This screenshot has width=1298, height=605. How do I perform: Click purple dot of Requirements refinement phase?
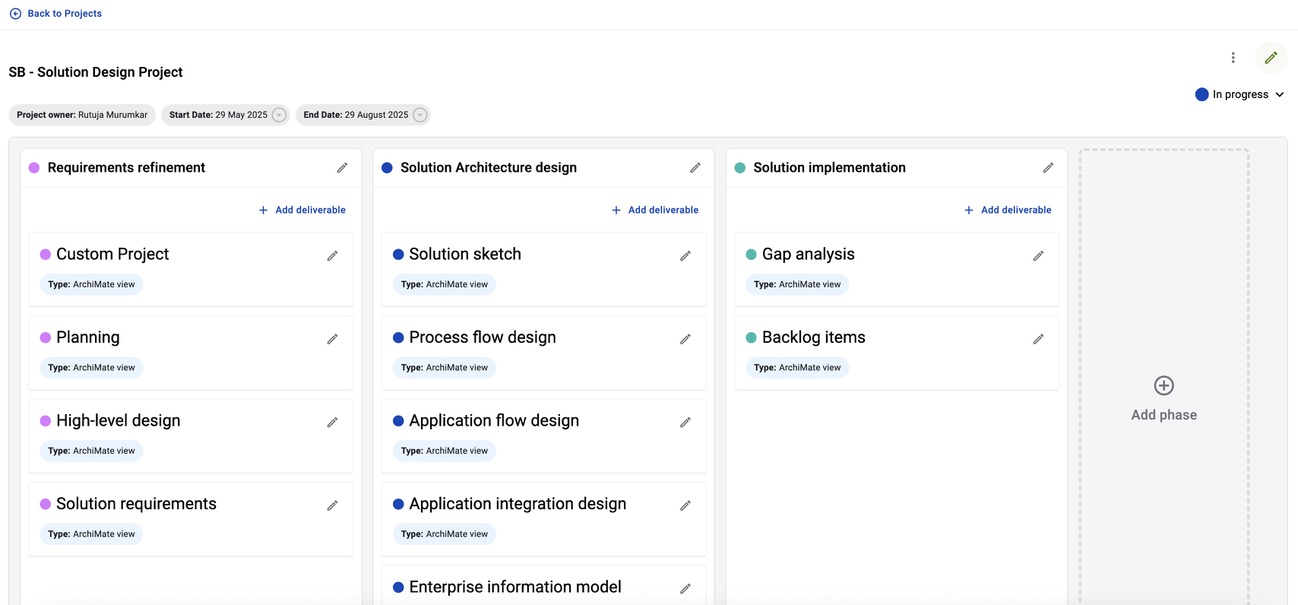pyautogui.click(x=34, y=168)
